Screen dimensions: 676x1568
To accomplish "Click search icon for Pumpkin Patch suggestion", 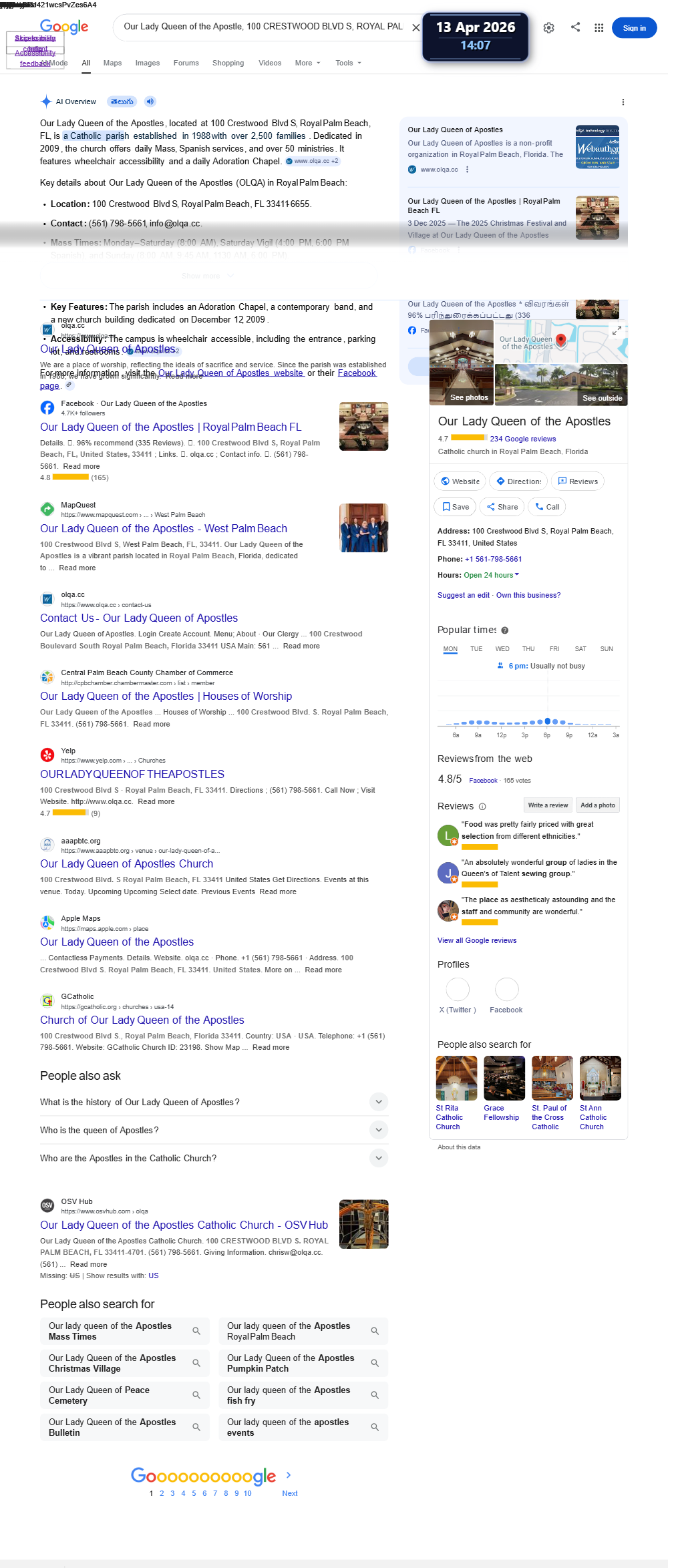I will 375,1363.
